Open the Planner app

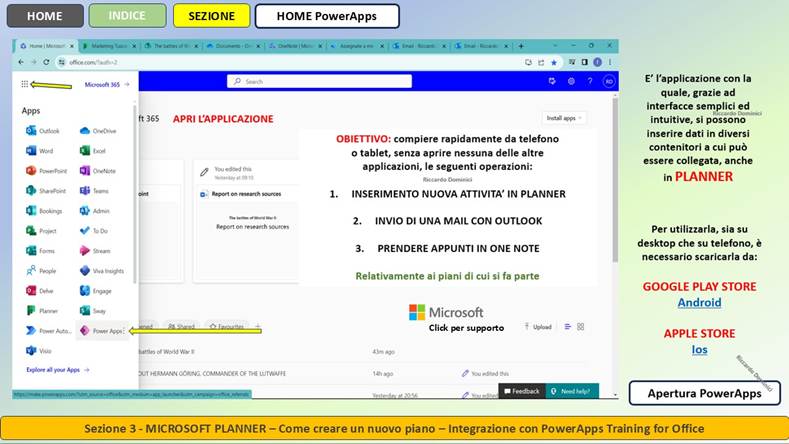[42, 311]
